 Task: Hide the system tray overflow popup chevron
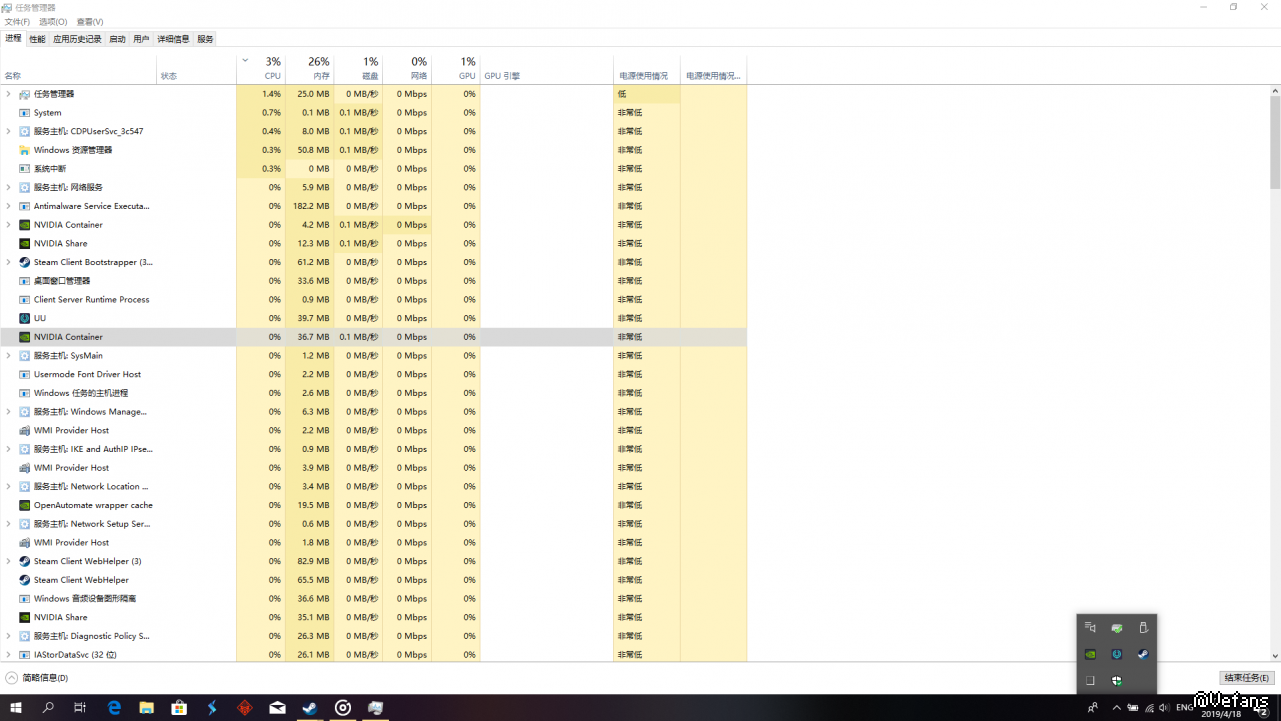tap(1117, 708)
